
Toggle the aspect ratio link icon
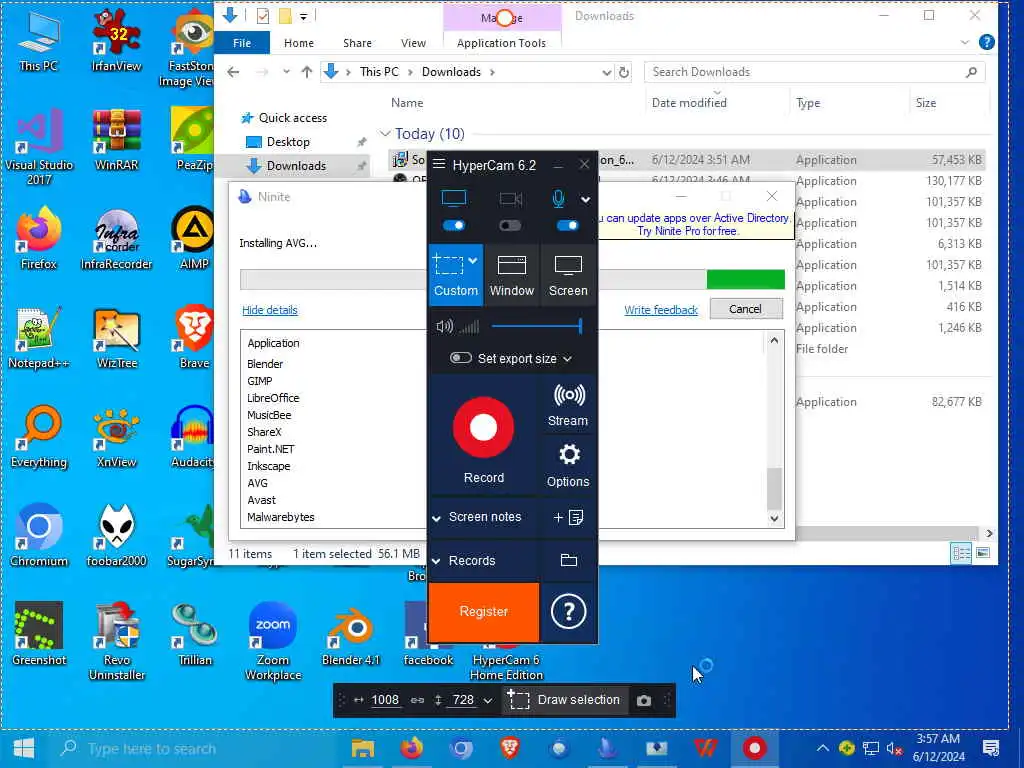pyautogui.click(x=417, y=700)
